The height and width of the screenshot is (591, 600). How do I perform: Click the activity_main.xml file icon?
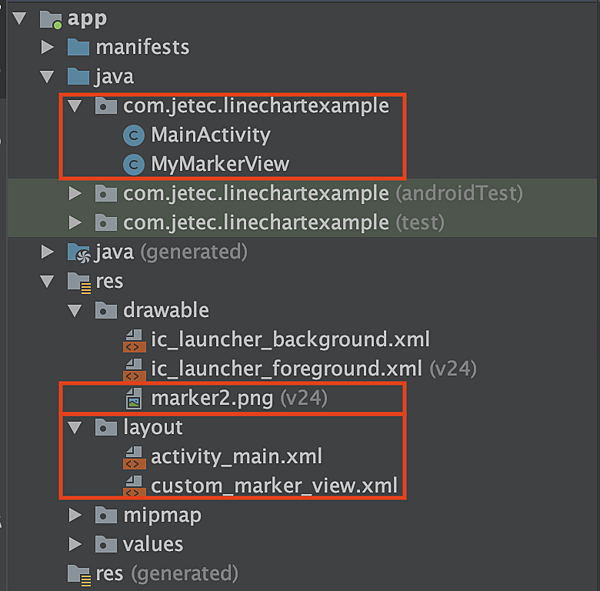(x=134, y=458)
